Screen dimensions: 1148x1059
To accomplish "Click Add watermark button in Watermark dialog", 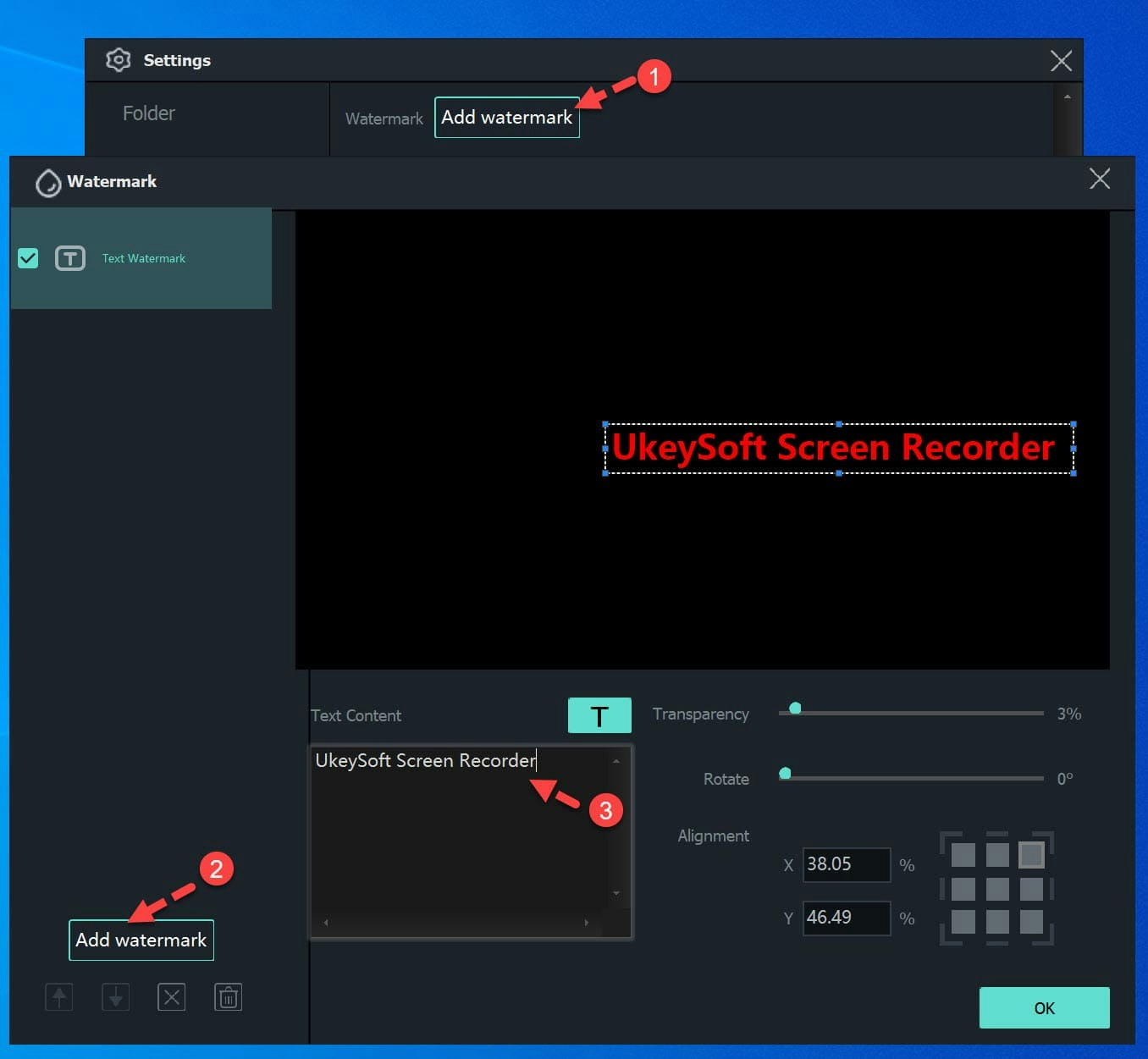I will coord(141,940).
